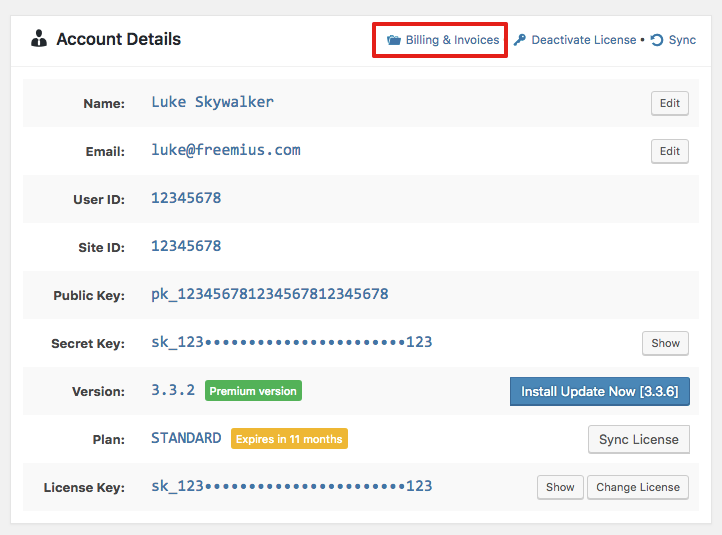Click the green Premium version badge
Viewport: 722px width, 535px height.
pos(253,391)
